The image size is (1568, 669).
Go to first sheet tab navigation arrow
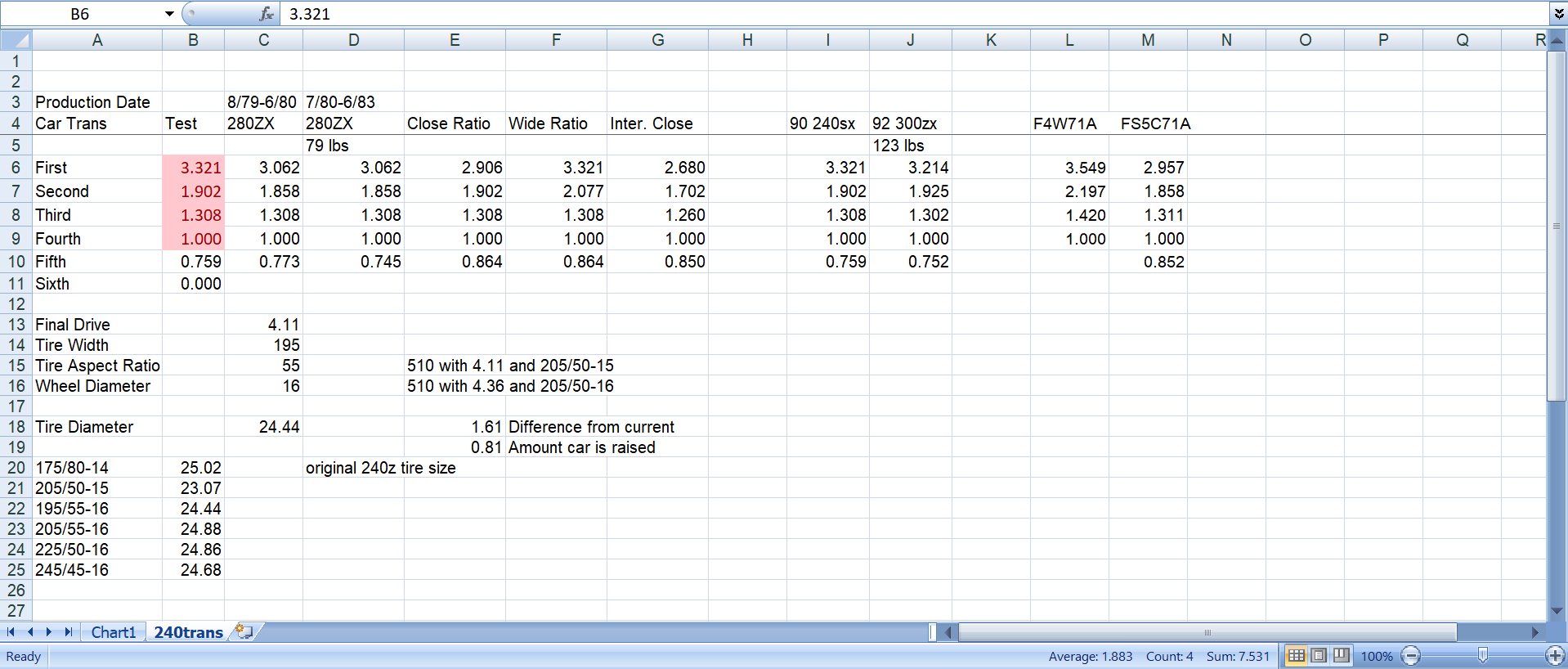[11, 632]
